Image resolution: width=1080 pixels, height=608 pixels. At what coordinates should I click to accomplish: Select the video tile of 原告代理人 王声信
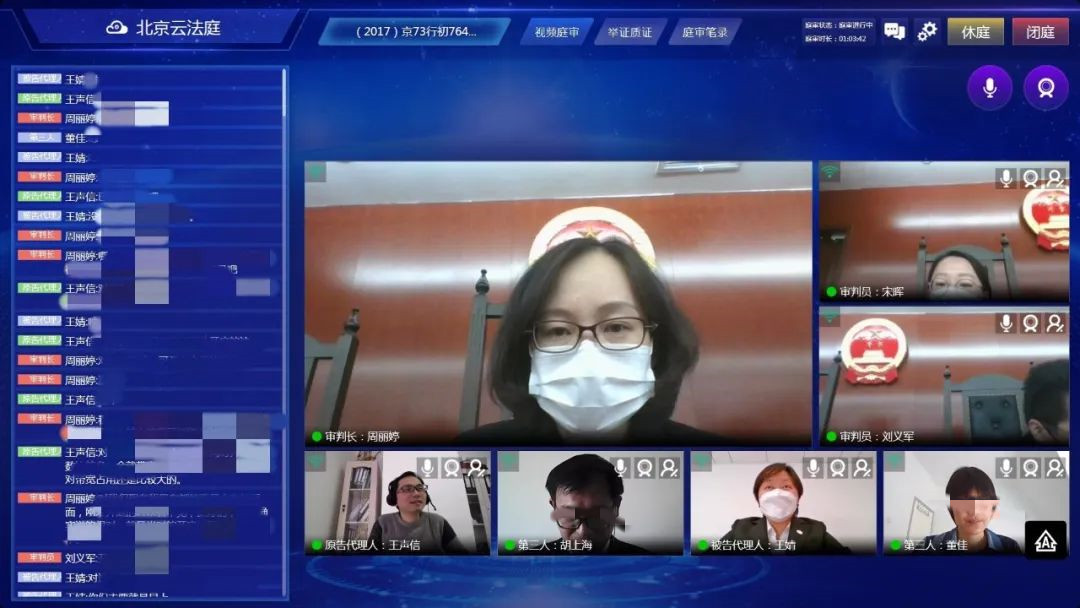(x=397, y=503)
